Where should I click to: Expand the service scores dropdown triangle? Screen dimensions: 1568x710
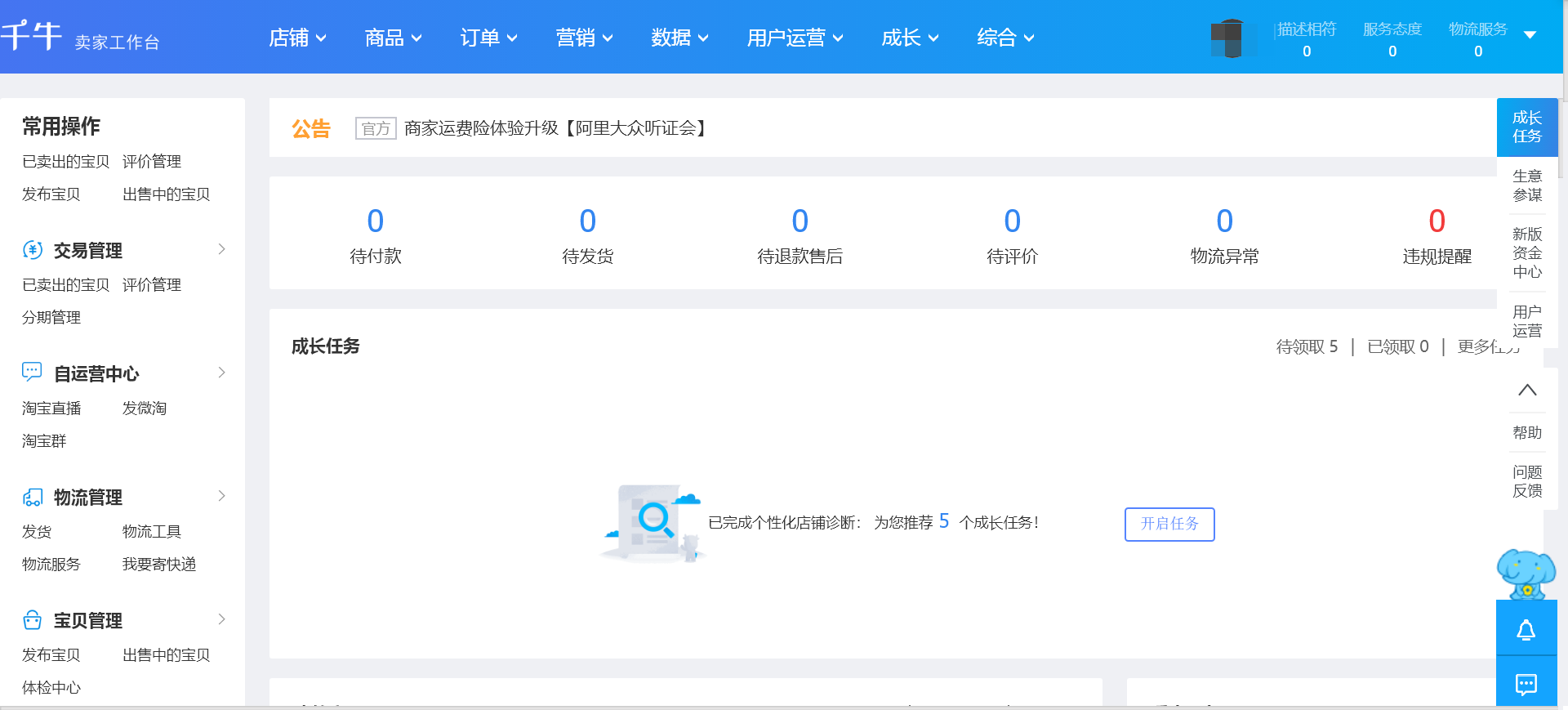pos(1530,35)
